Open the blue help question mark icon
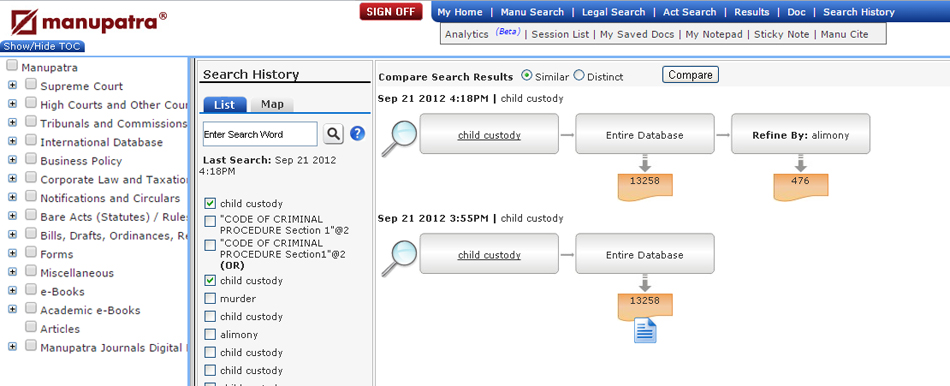This screenshot has height=386, width=950. pos(357,134)
